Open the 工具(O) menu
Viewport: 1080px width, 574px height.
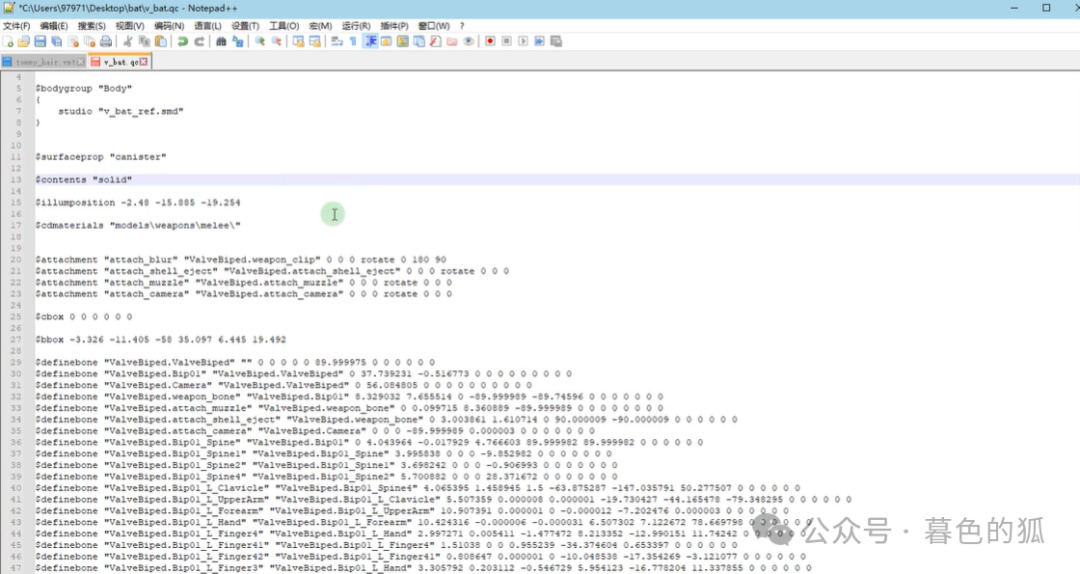tap(284, 26)
